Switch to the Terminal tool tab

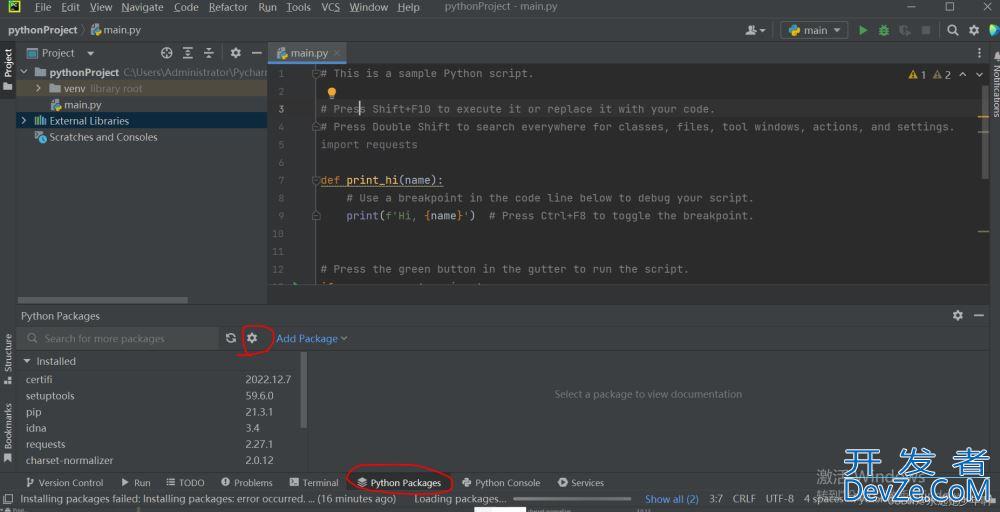point(314,483)
